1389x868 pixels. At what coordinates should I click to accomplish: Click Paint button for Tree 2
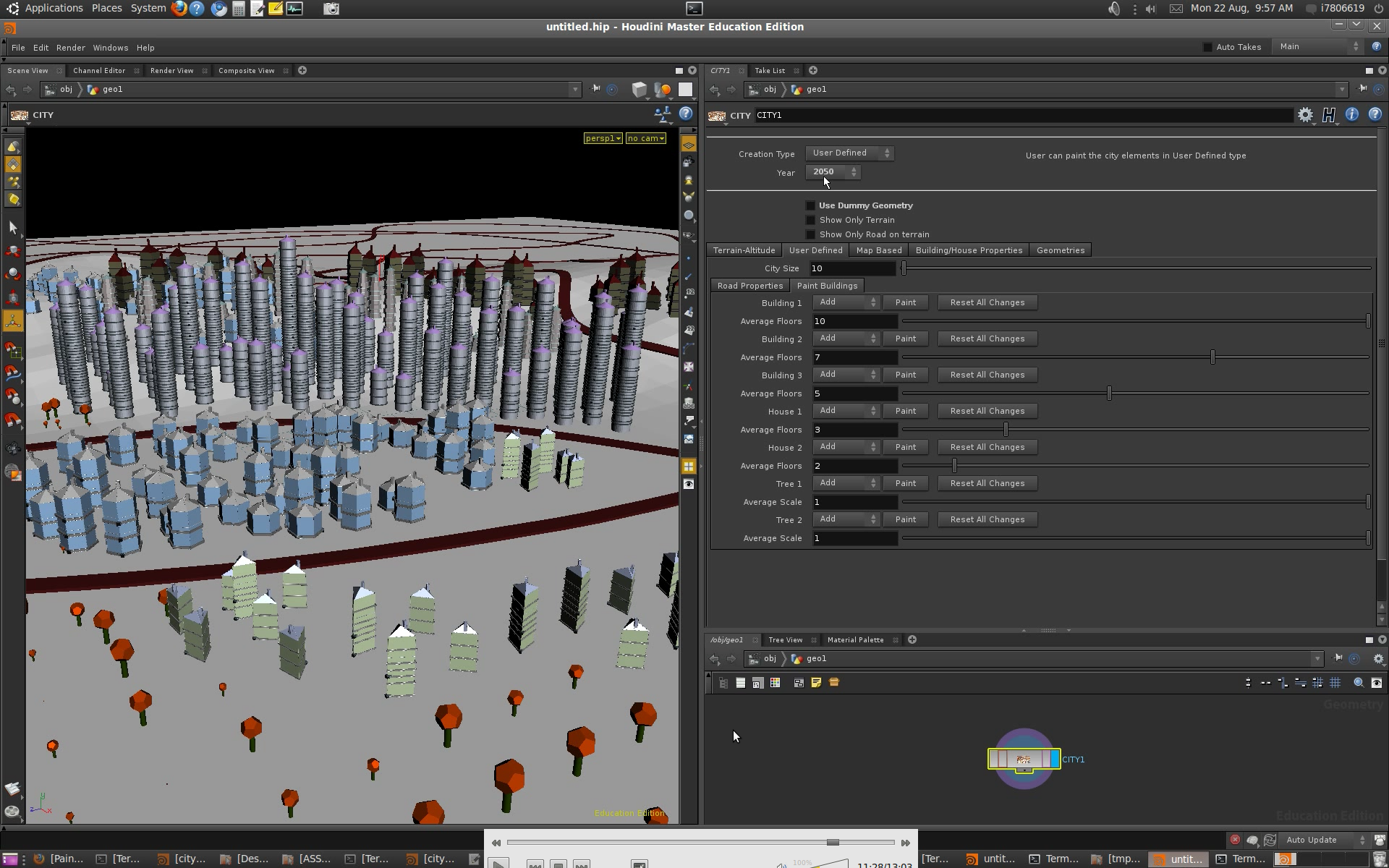(906, 519)
